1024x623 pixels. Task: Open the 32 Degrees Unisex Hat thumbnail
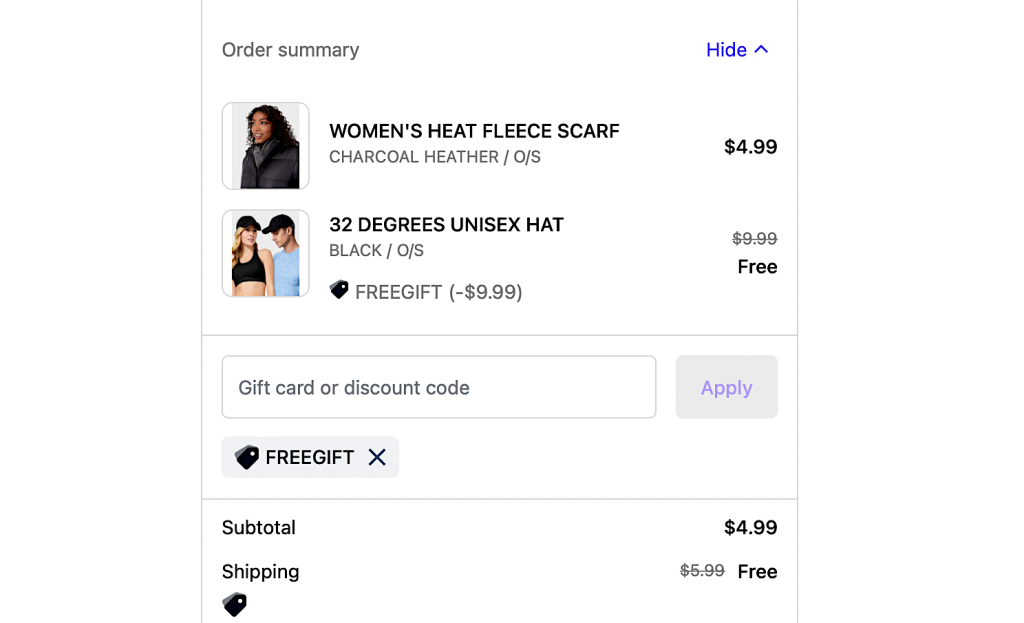(266, 254)
